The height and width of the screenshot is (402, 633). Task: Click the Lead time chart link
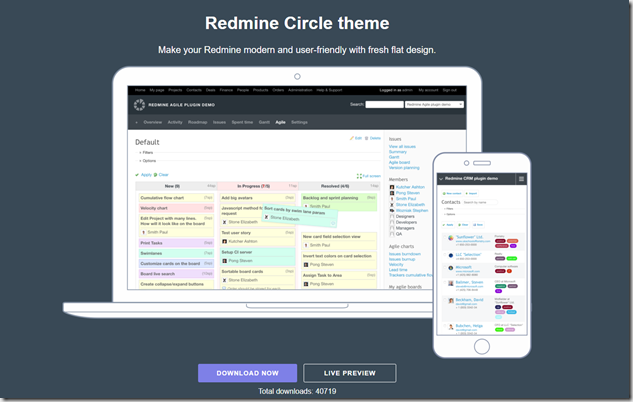click(398, 270)
